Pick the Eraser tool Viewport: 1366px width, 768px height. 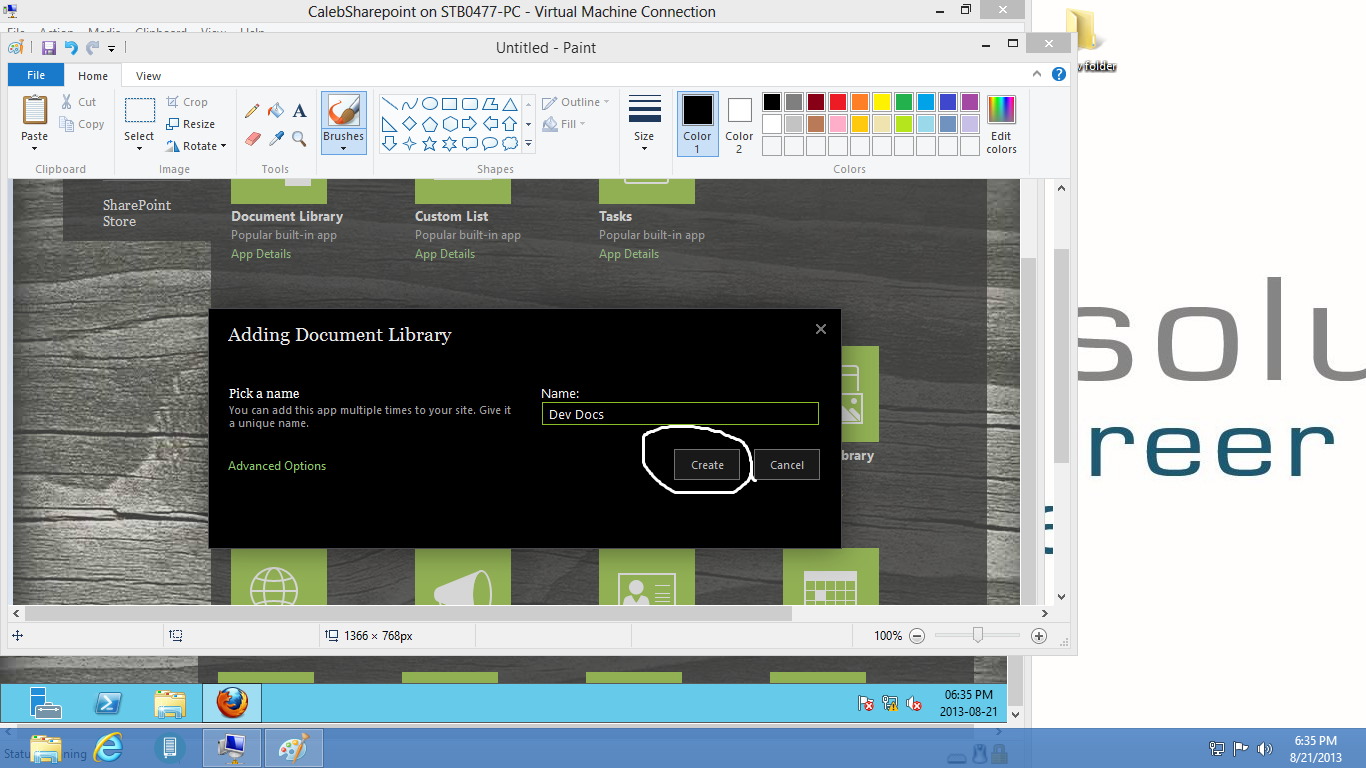tap(252, 138)
